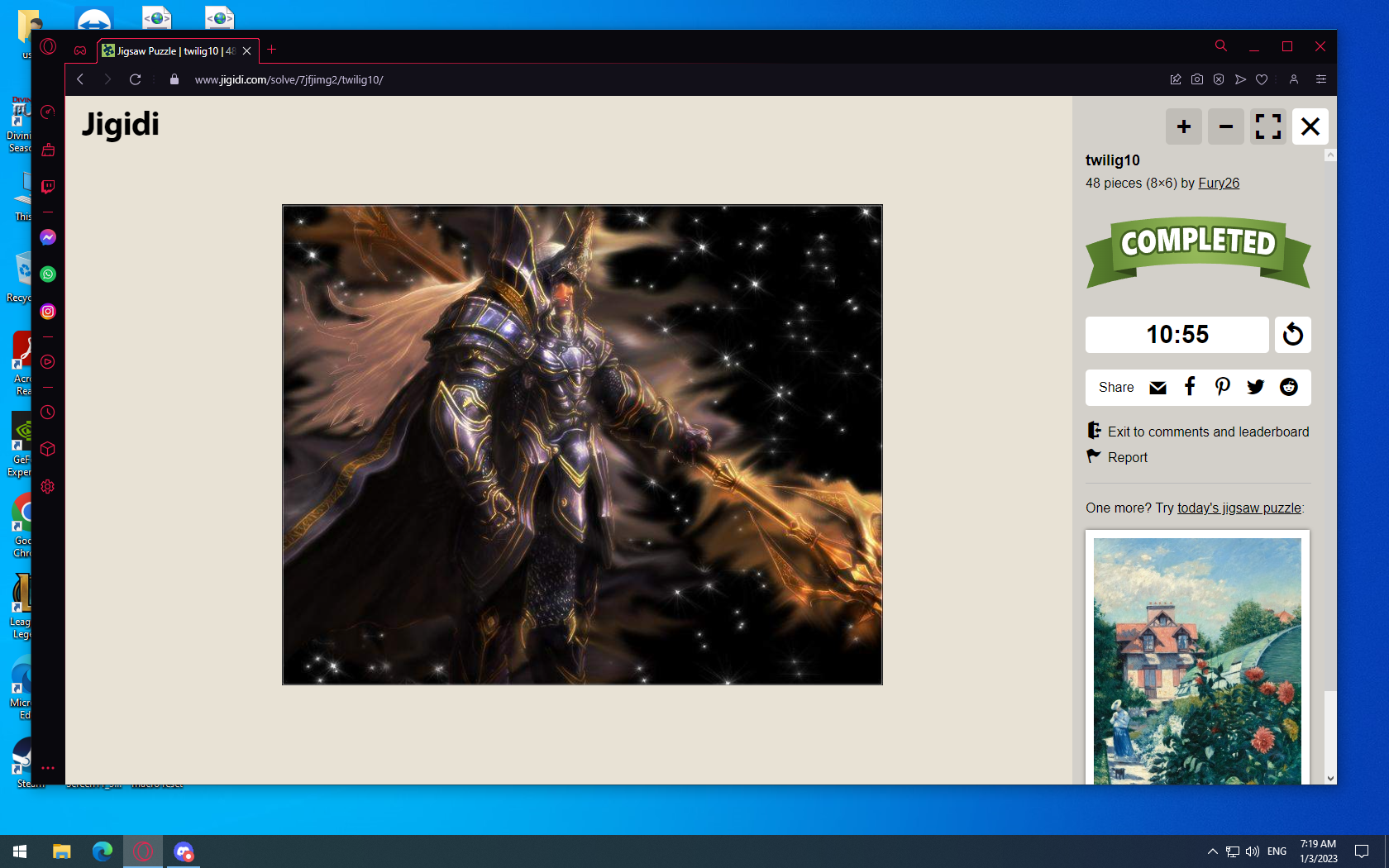Zoom out with the minus button
This screenshot has width=1389, height=868.
(1226, 126)
